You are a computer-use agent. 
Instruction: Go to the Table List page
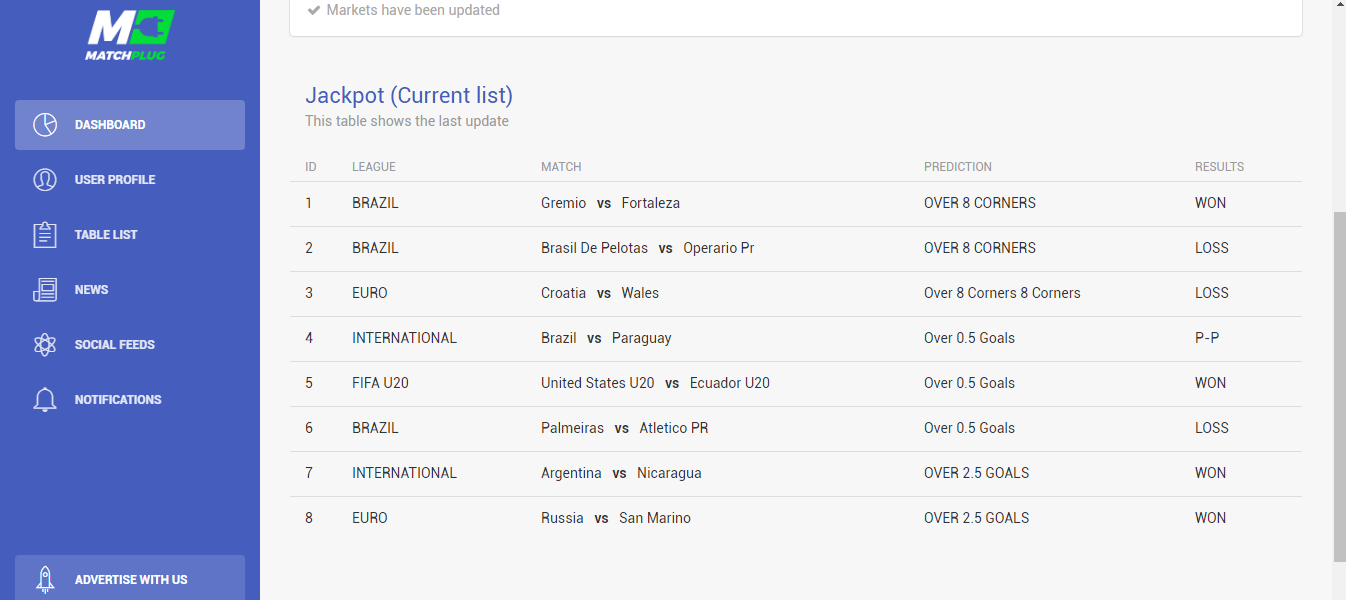[x=130, y=235]
